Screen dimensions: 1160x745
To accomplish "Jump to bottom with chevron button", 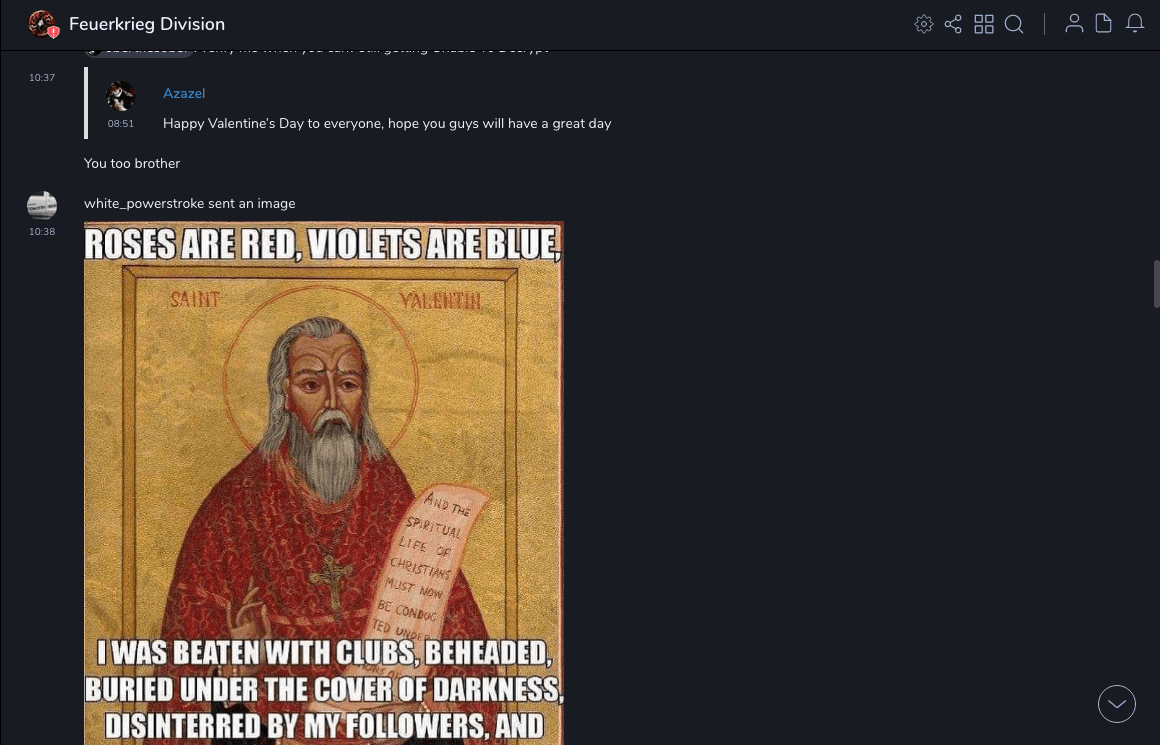I will click(x=1116, y=704).
